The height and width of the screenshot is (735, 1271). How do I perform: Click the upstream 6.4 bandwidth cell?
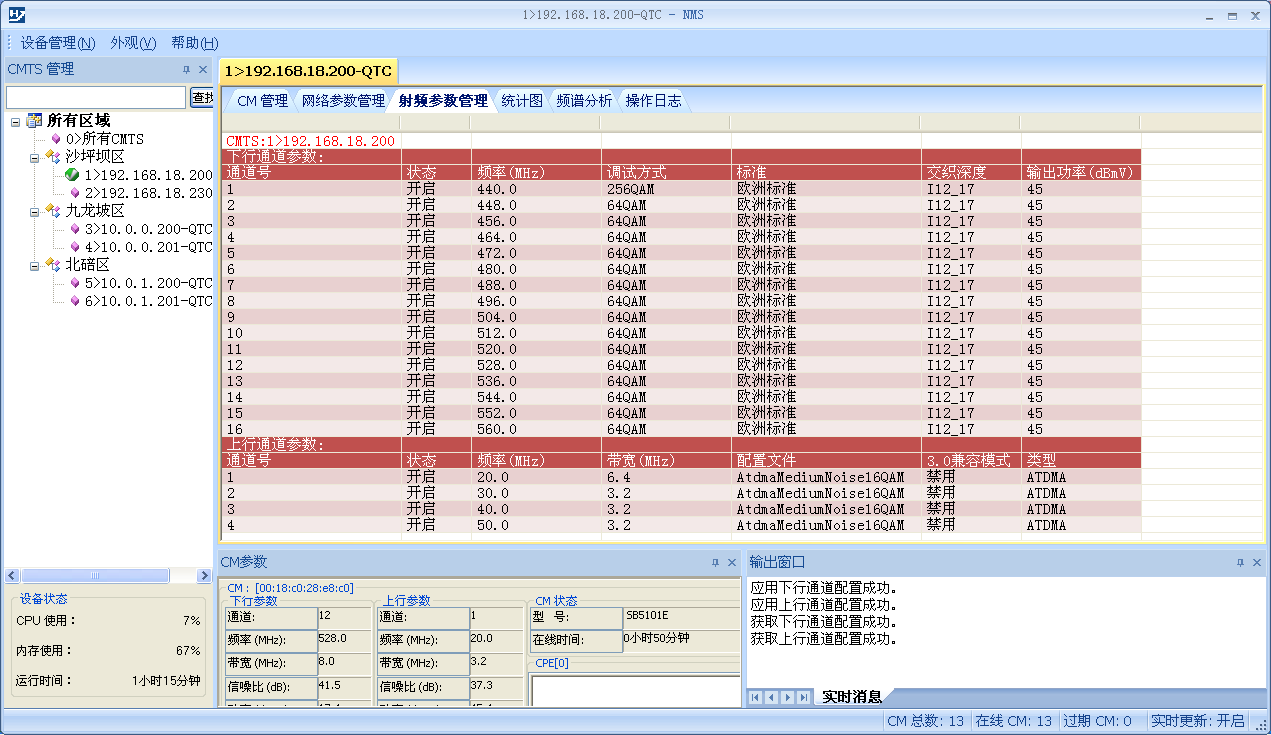pos(666,477)
